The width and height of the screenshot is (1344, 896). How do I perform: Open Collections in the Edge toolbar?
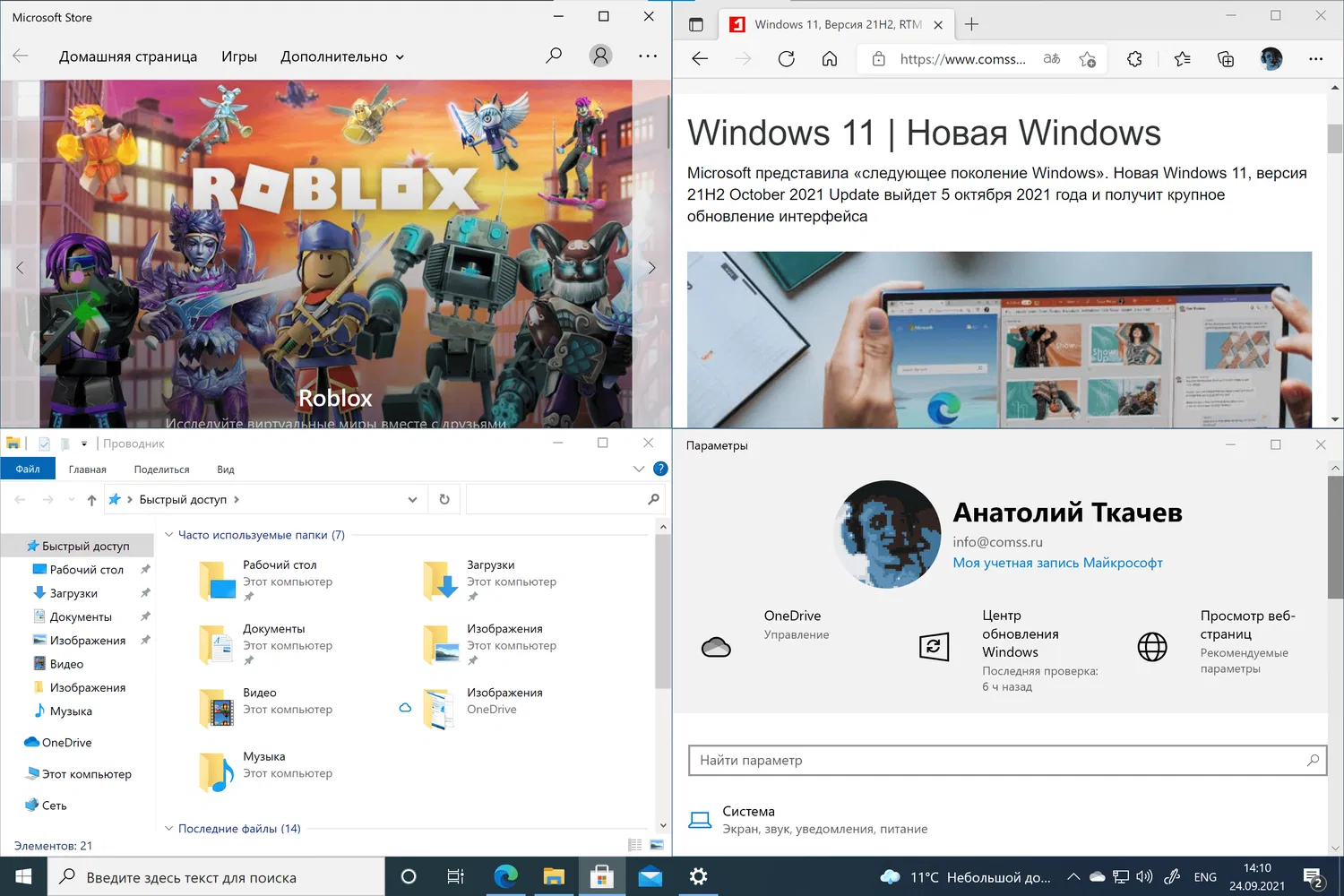[x=1226, y=59]
